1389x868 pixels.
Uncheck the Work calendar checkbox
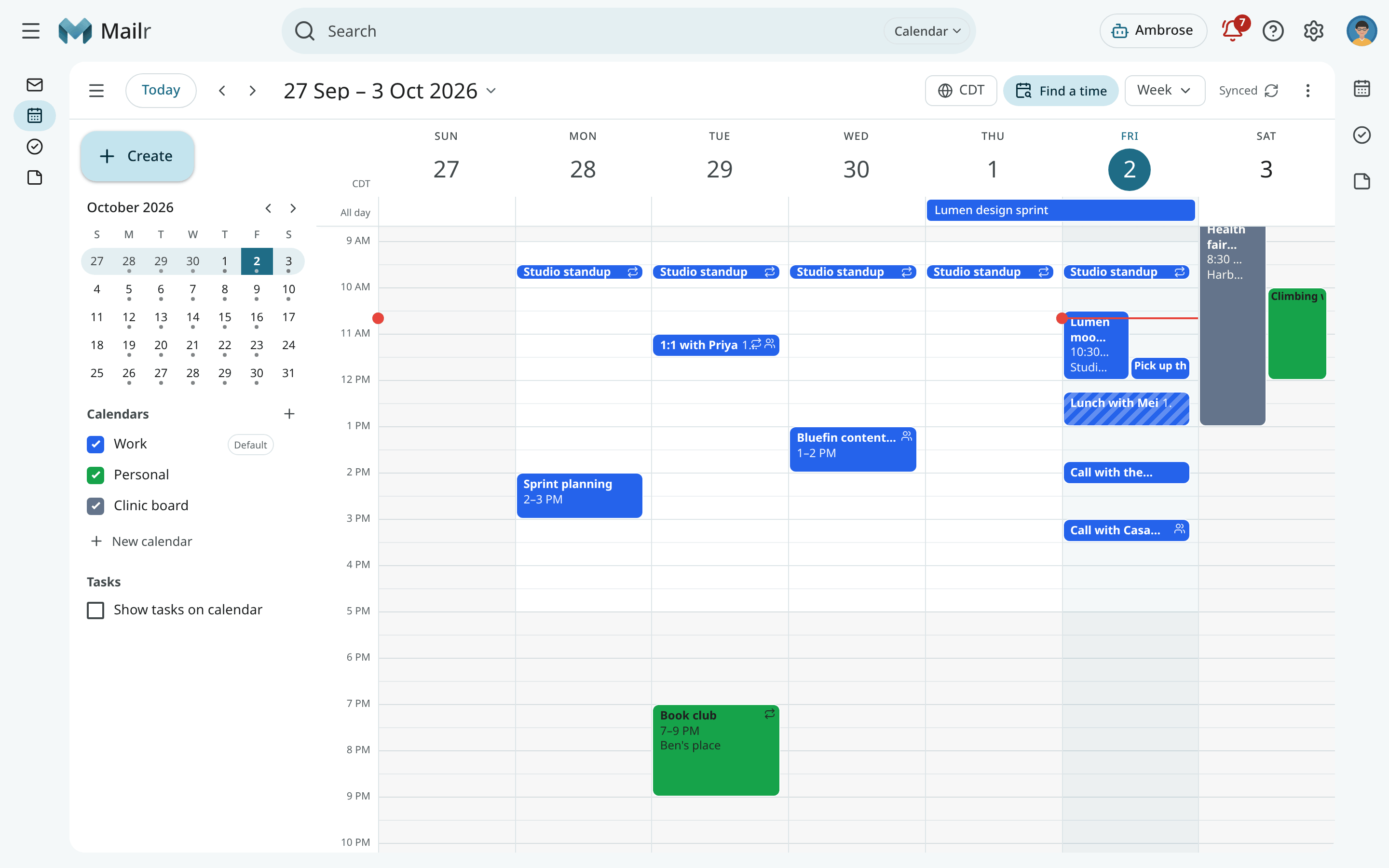[x=95, y=444]
